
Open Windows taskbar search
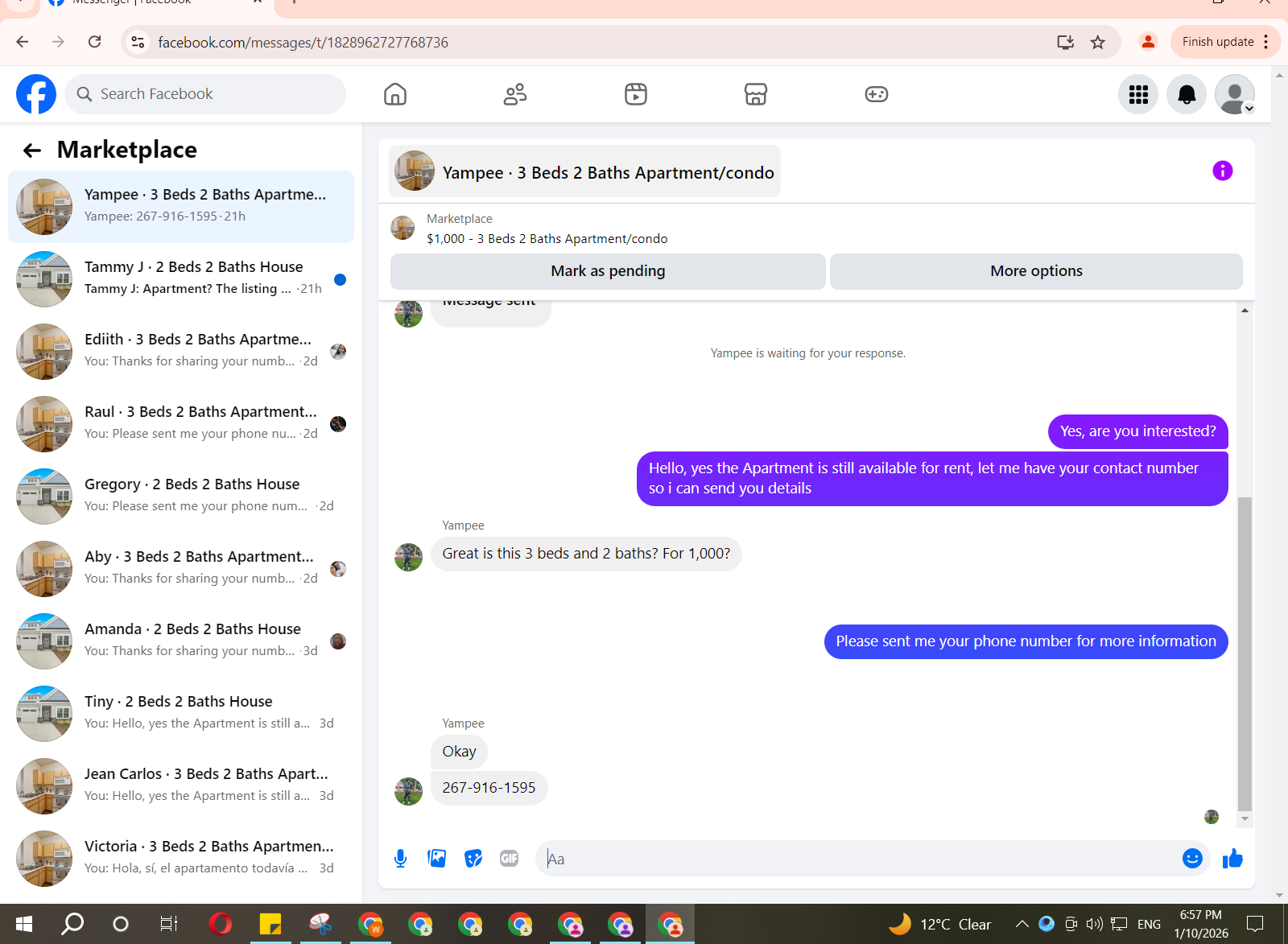point(72,924)
